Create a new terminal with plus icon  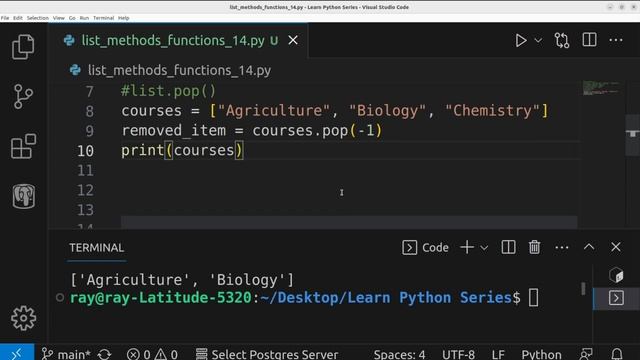point(467,247)
